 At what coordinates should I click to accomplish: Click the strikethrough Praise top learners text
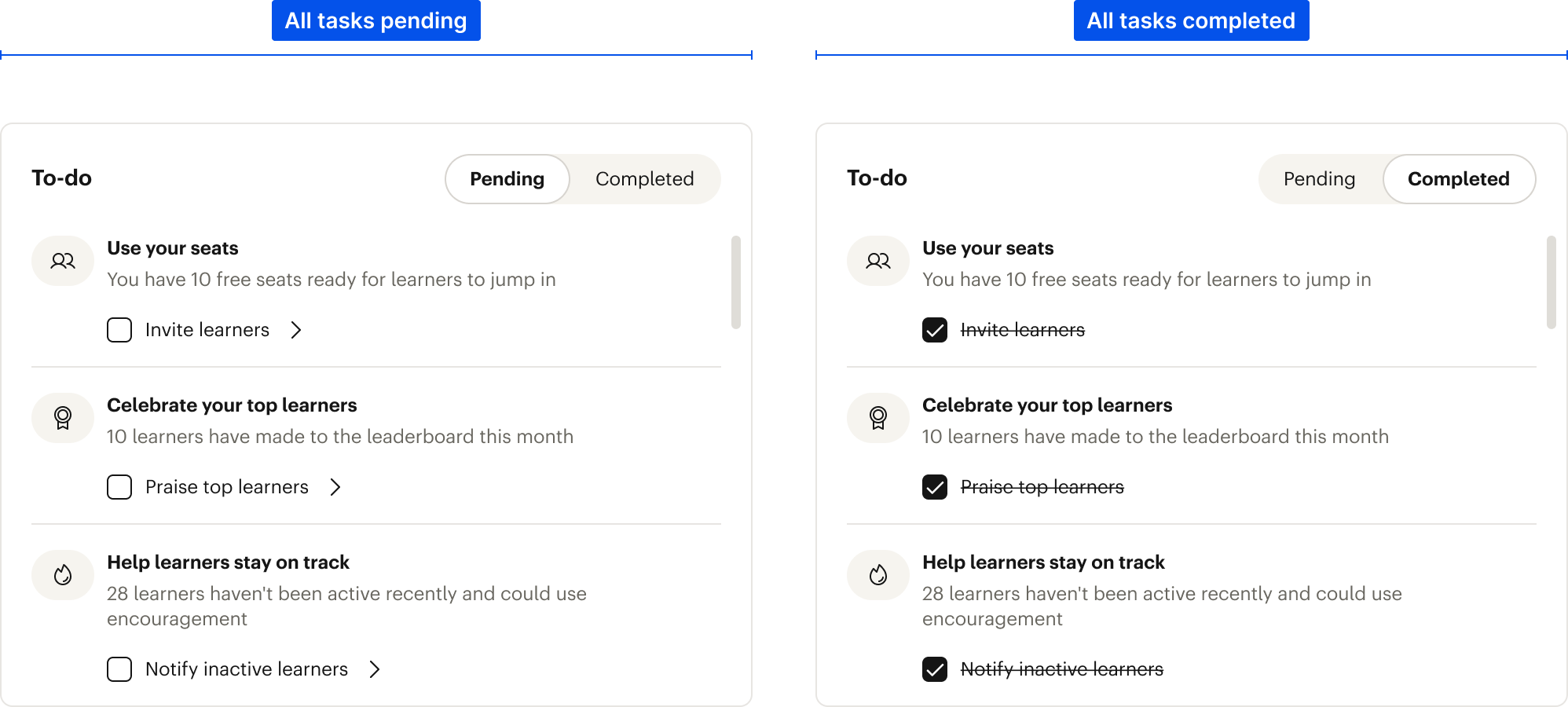coord(1042,487)
